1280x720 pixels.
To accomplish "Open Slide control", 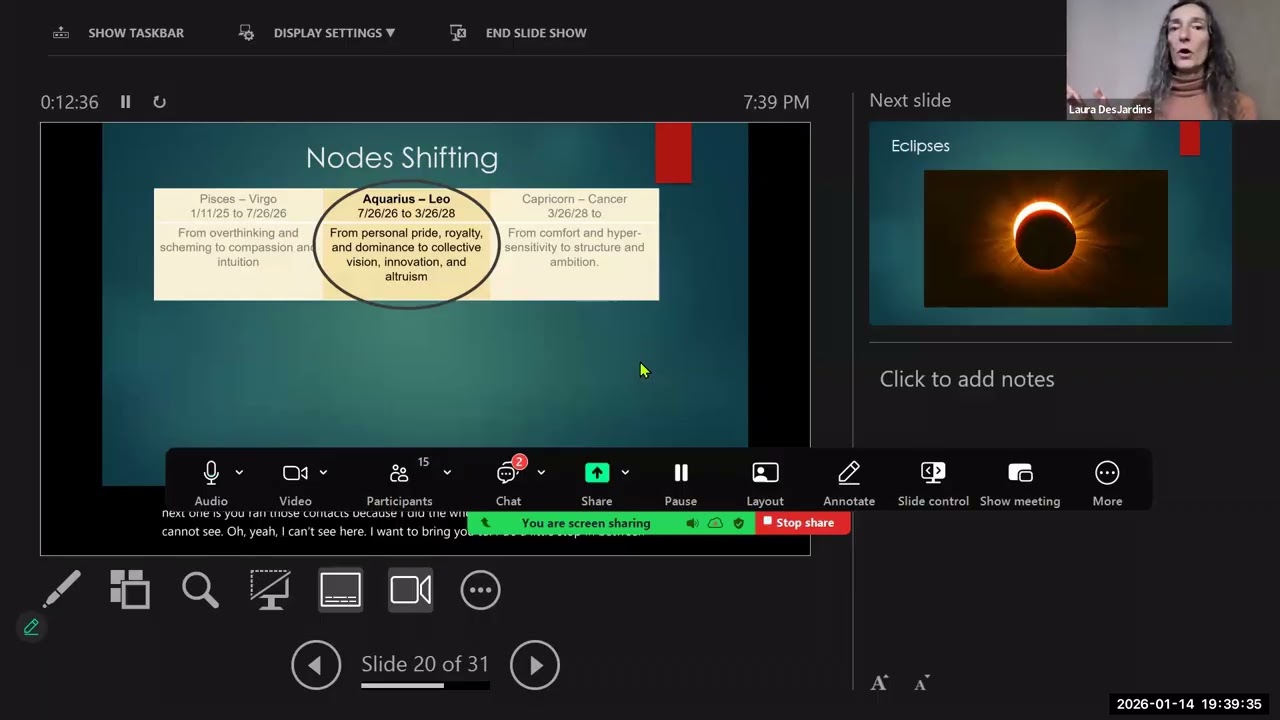I will pyautogui.click(x=933, y=482).
